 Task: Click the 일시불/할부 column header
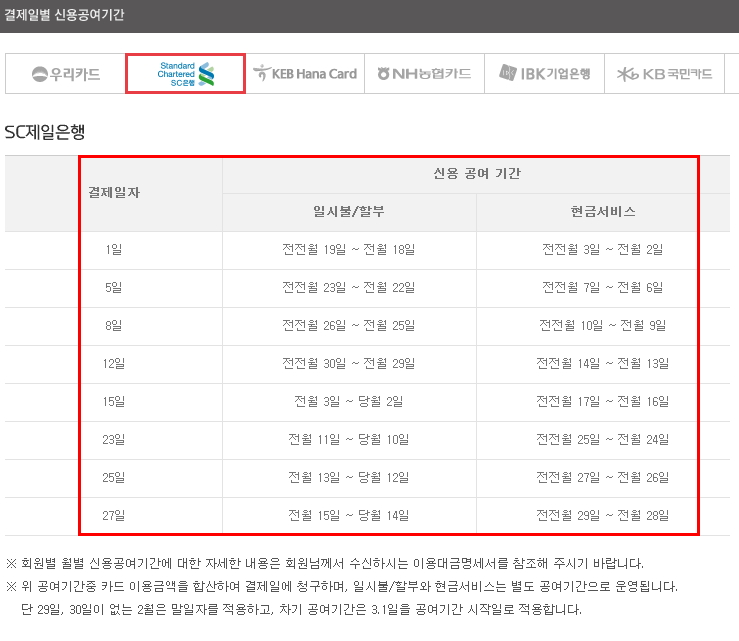click(x=348, y=212)
